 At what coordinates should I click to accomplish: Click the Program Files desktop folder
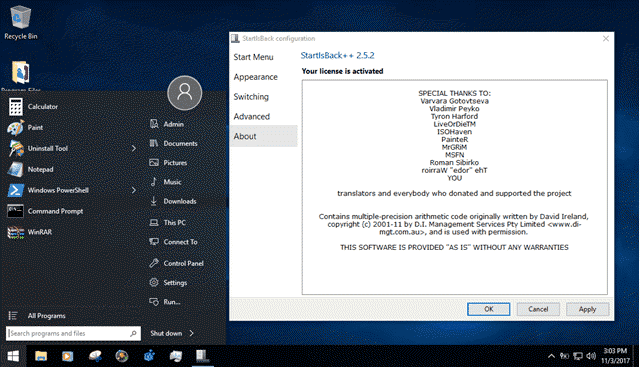click(x=20, y=76)
